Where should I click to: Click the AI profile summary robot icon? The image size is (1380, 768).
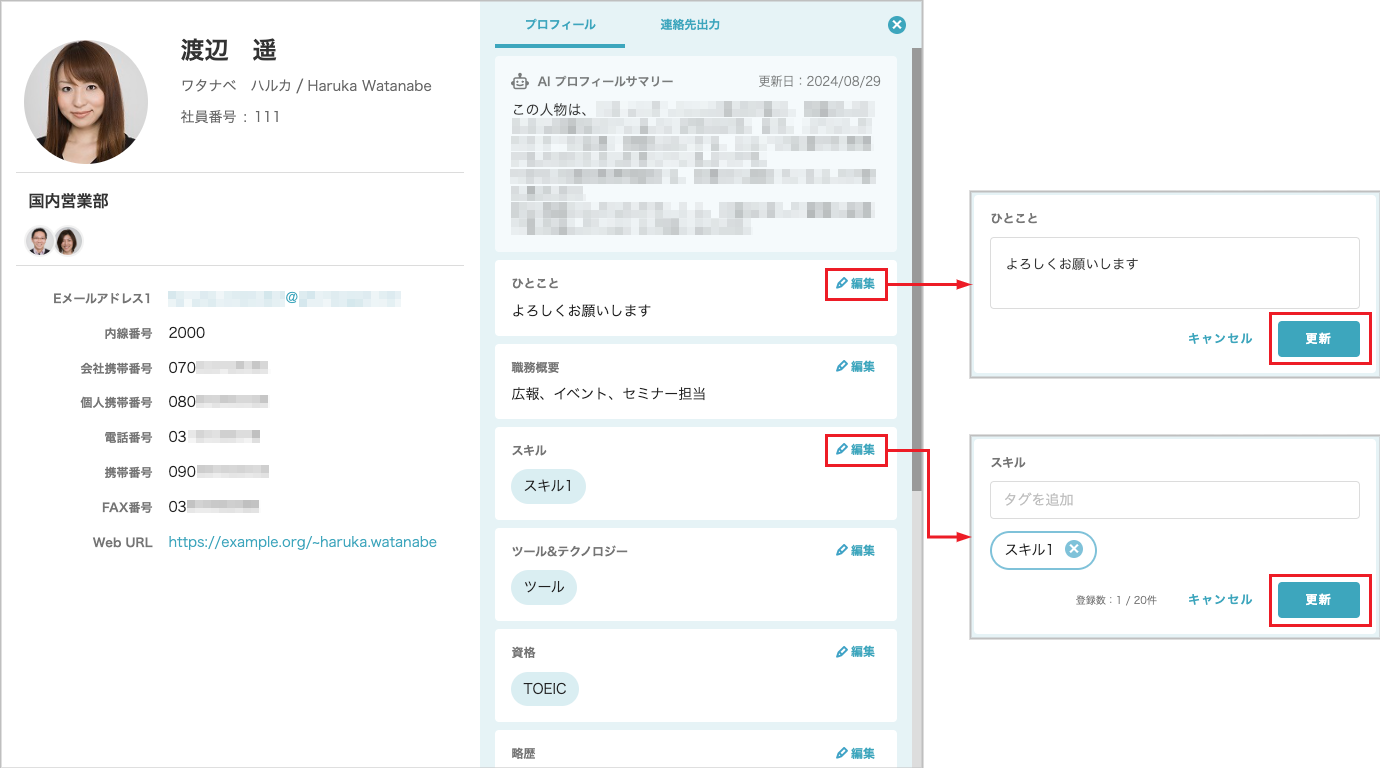point(520,81)
